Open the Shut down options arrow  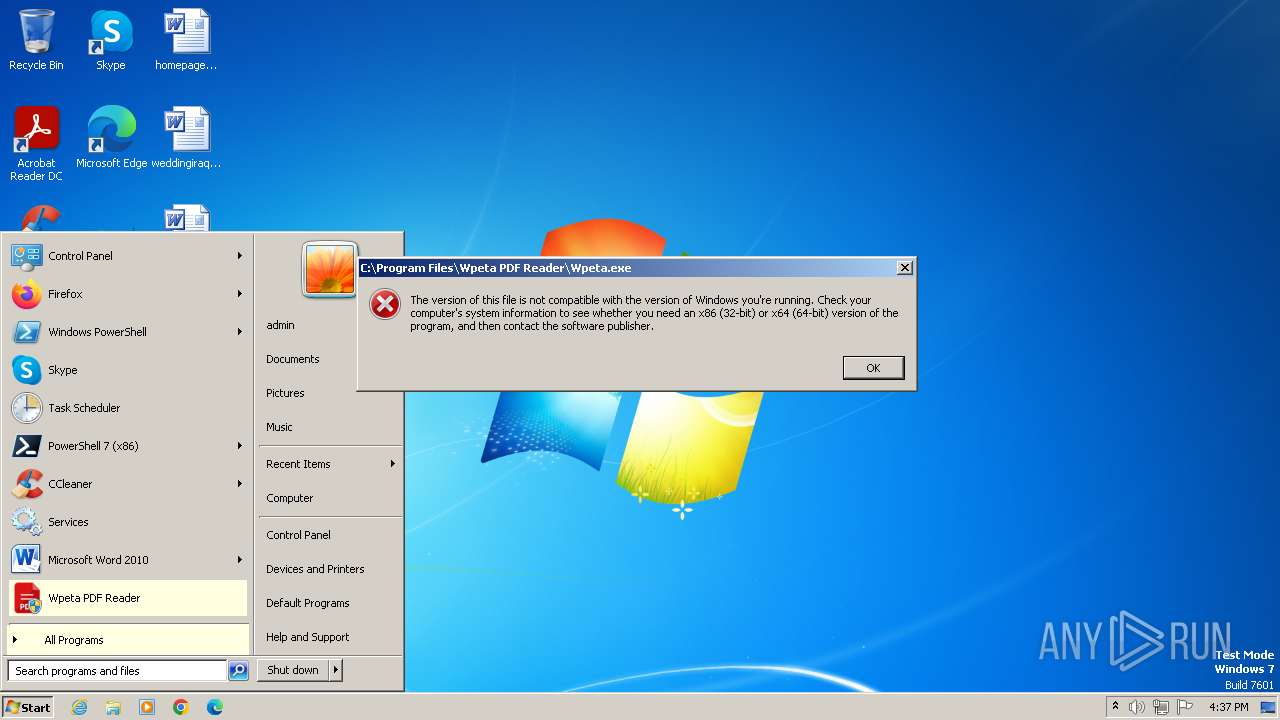pos(335,670)
